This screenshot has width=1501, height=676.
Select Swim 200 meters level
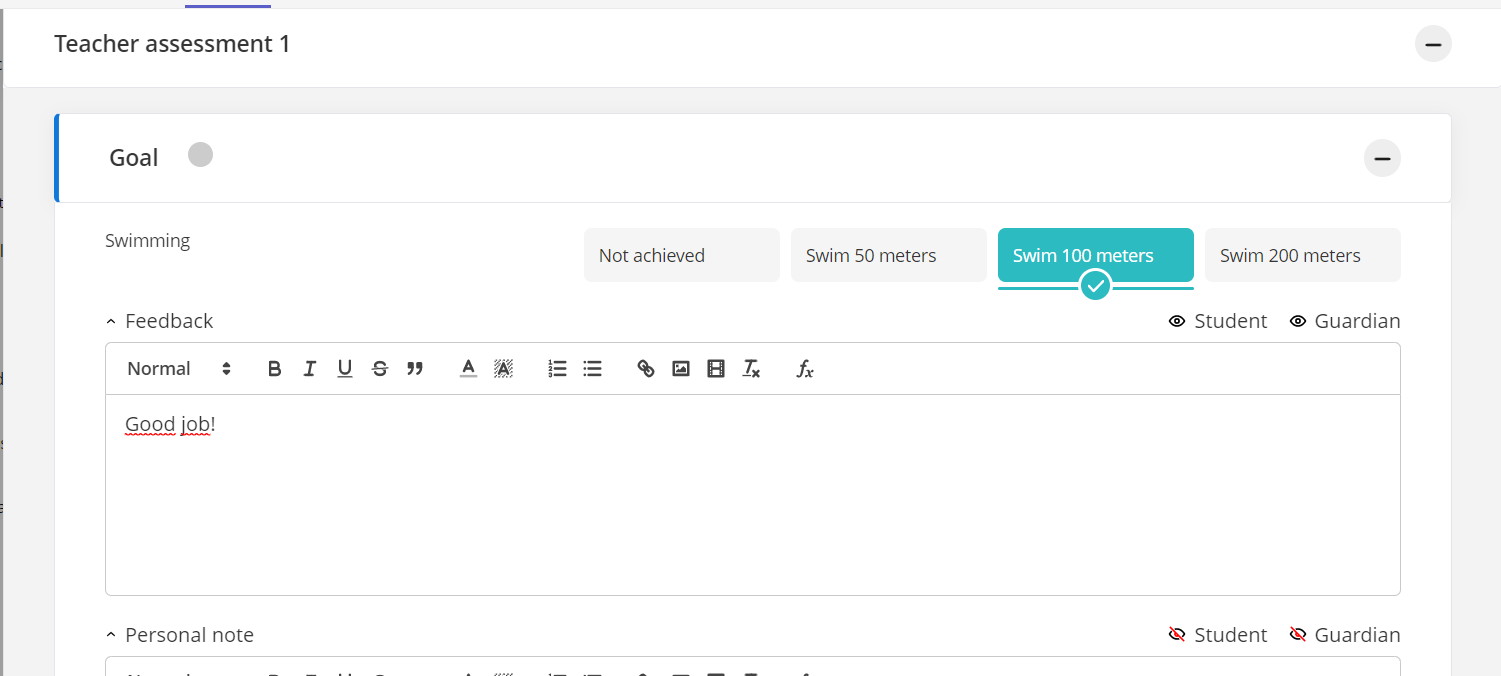(1303, 255)
